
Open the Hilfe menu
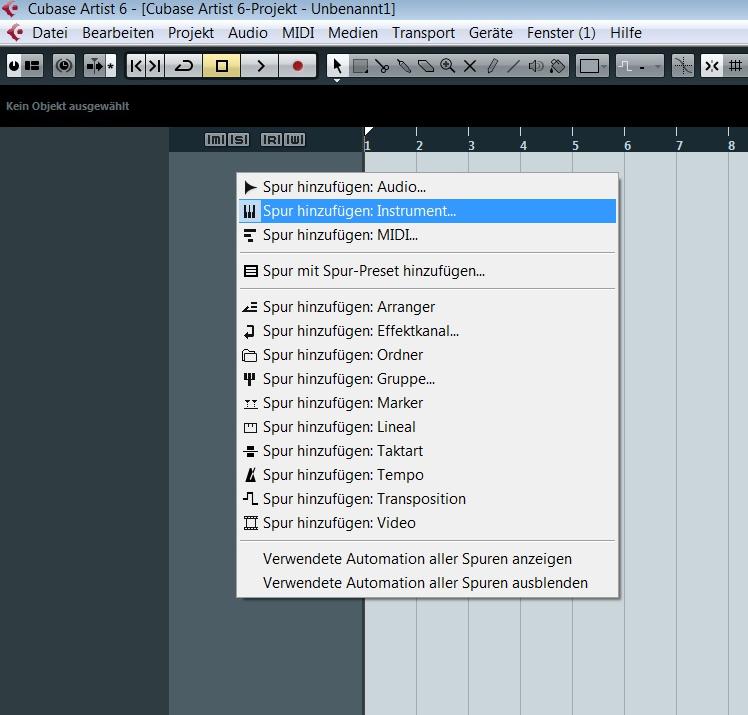pyautogui.click(x=626, y=33)
